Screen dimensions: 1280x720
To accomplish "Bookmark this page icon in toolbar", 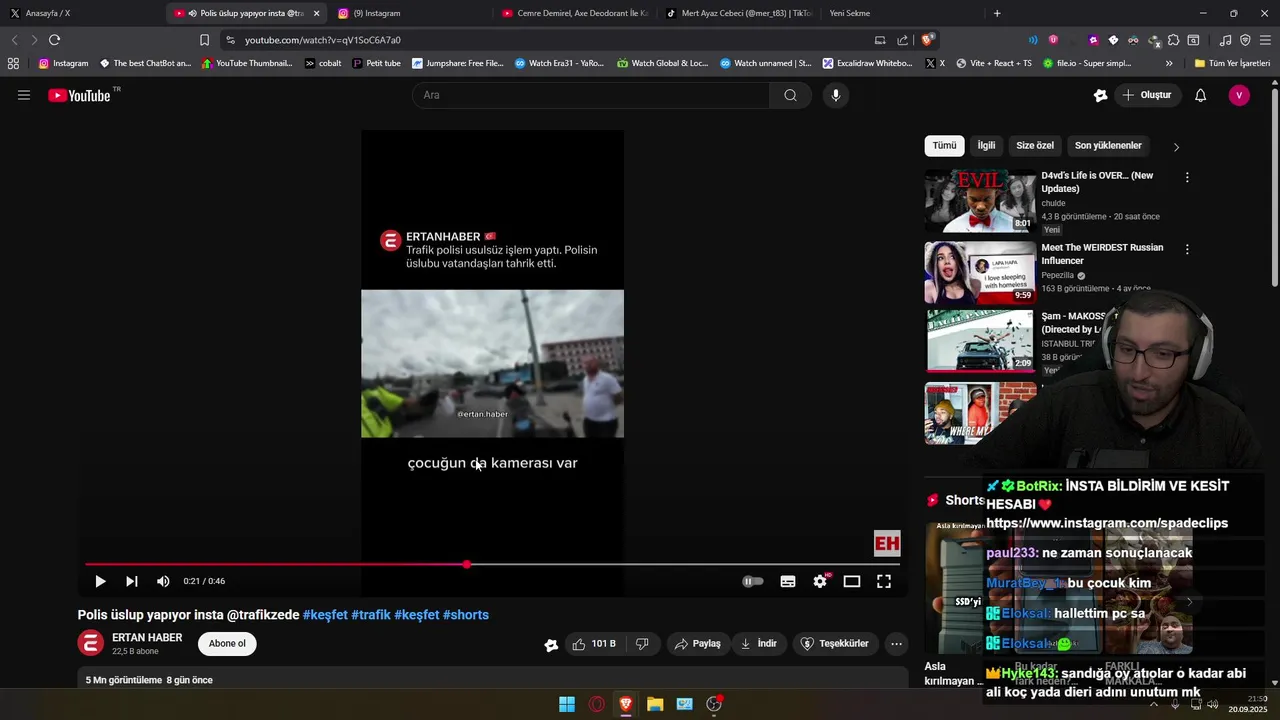I will coord(204,40).
